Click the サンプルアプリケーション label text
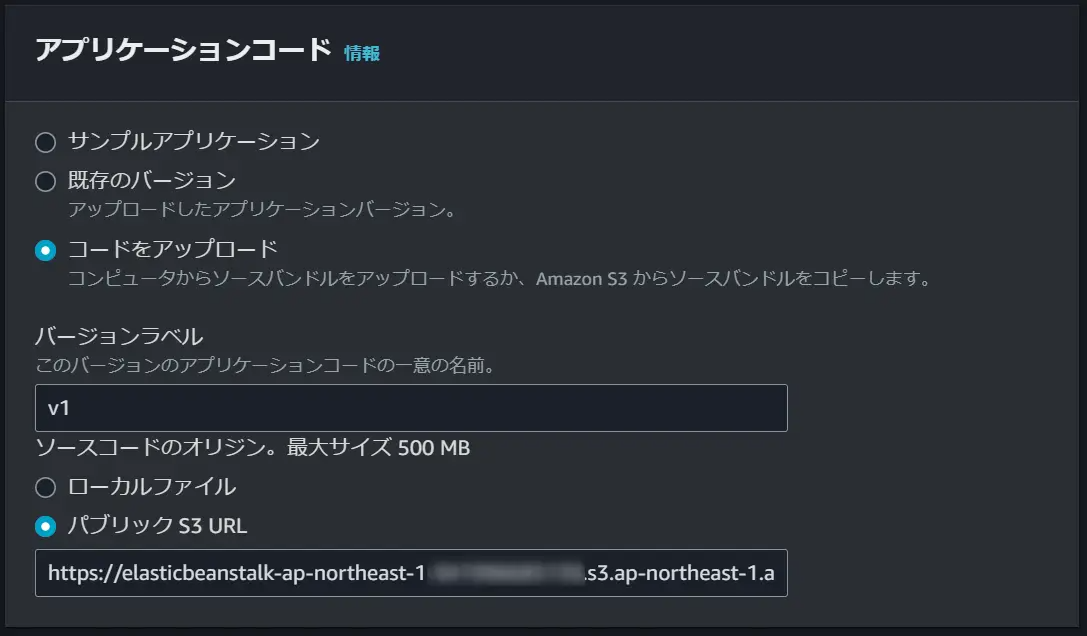 pos(194,141)
